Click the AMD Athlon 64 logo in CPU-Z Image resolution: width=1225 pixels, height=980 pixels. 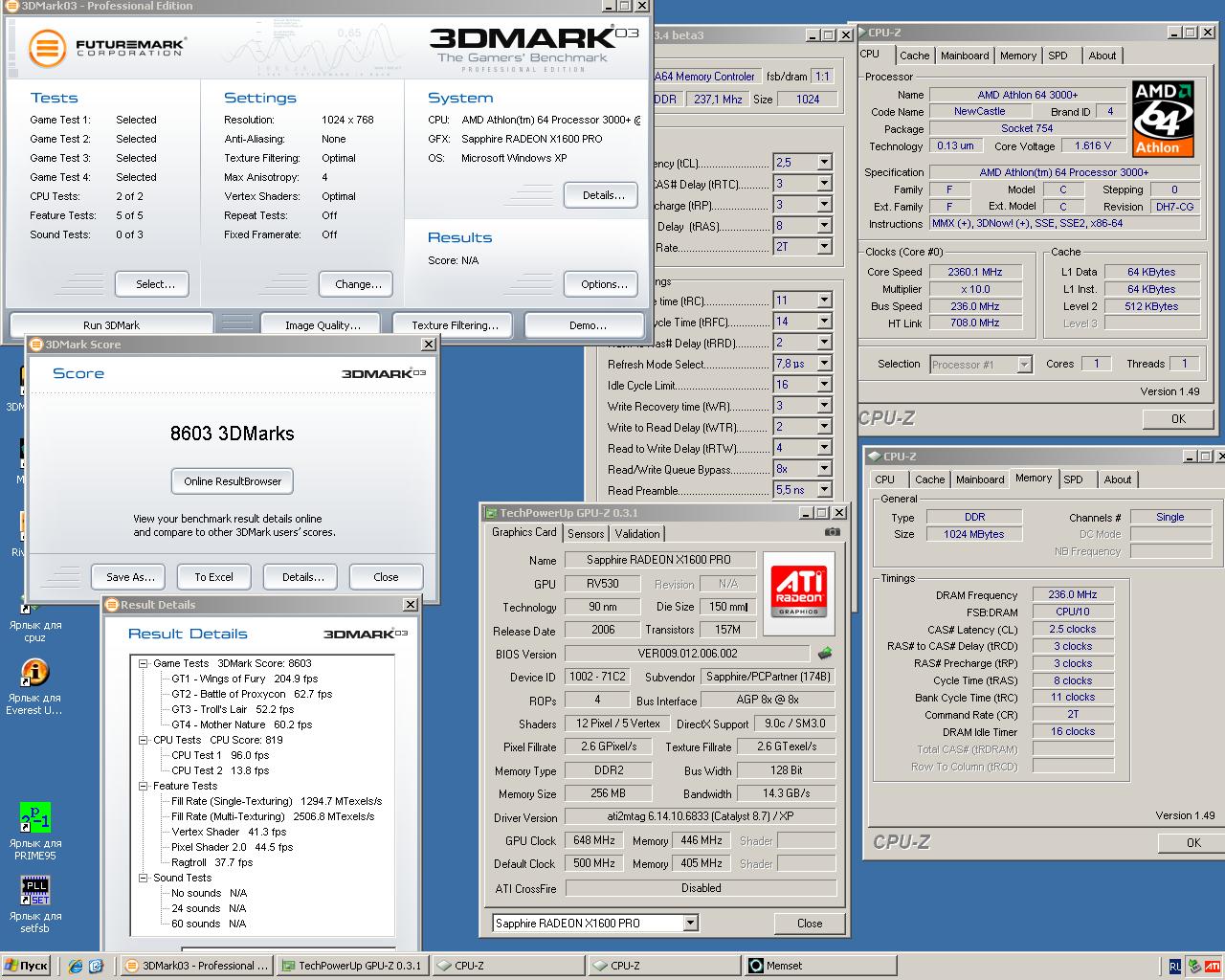click(1163, 119)
